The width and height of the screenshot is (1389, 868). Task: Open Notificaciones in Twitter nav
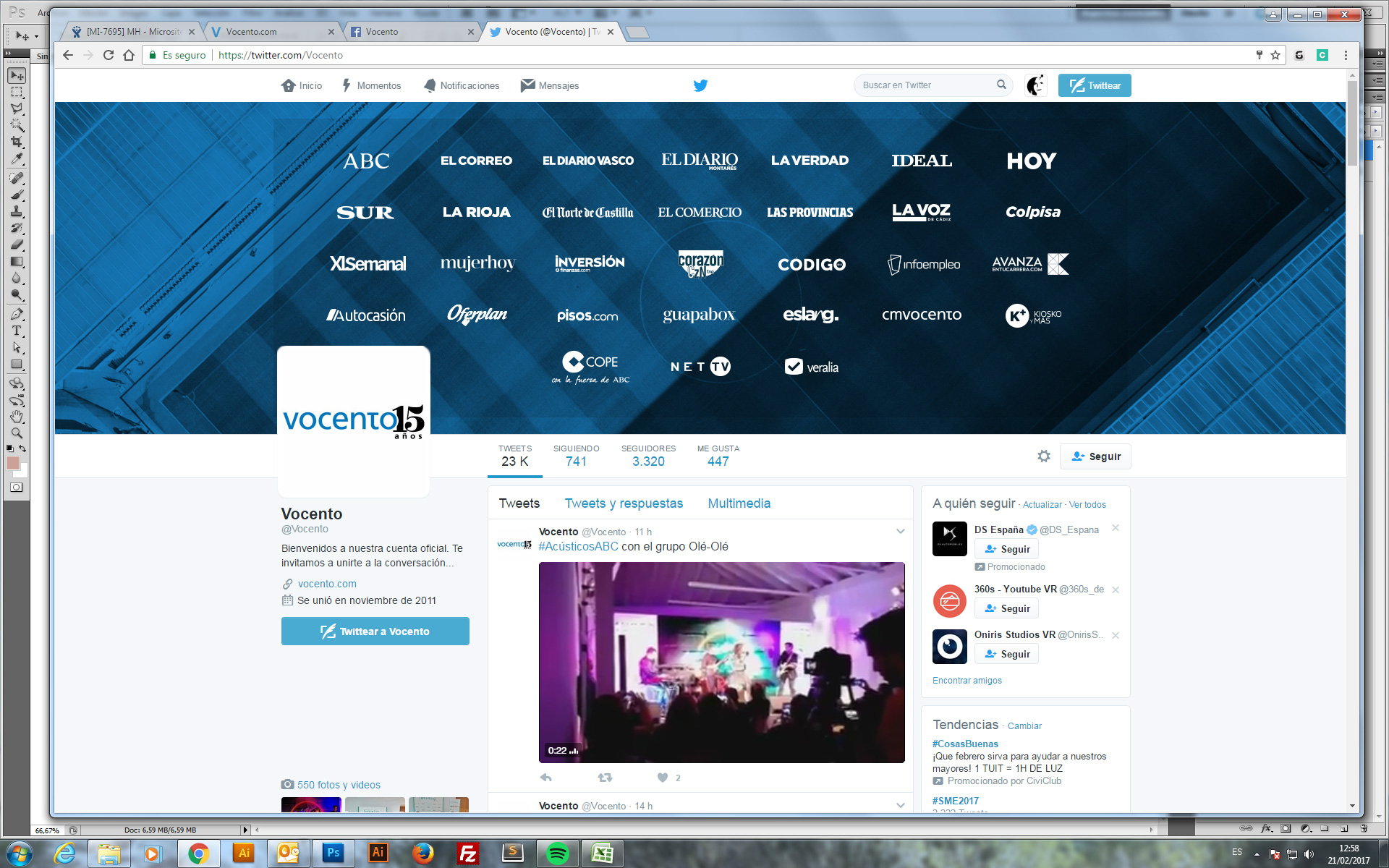pos(462,85)
